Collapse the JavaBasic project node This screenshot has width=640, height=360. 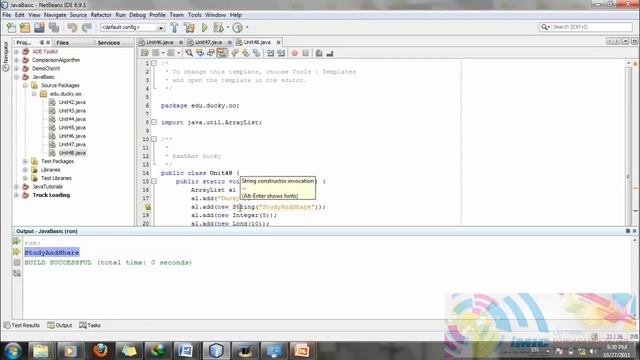16,77
